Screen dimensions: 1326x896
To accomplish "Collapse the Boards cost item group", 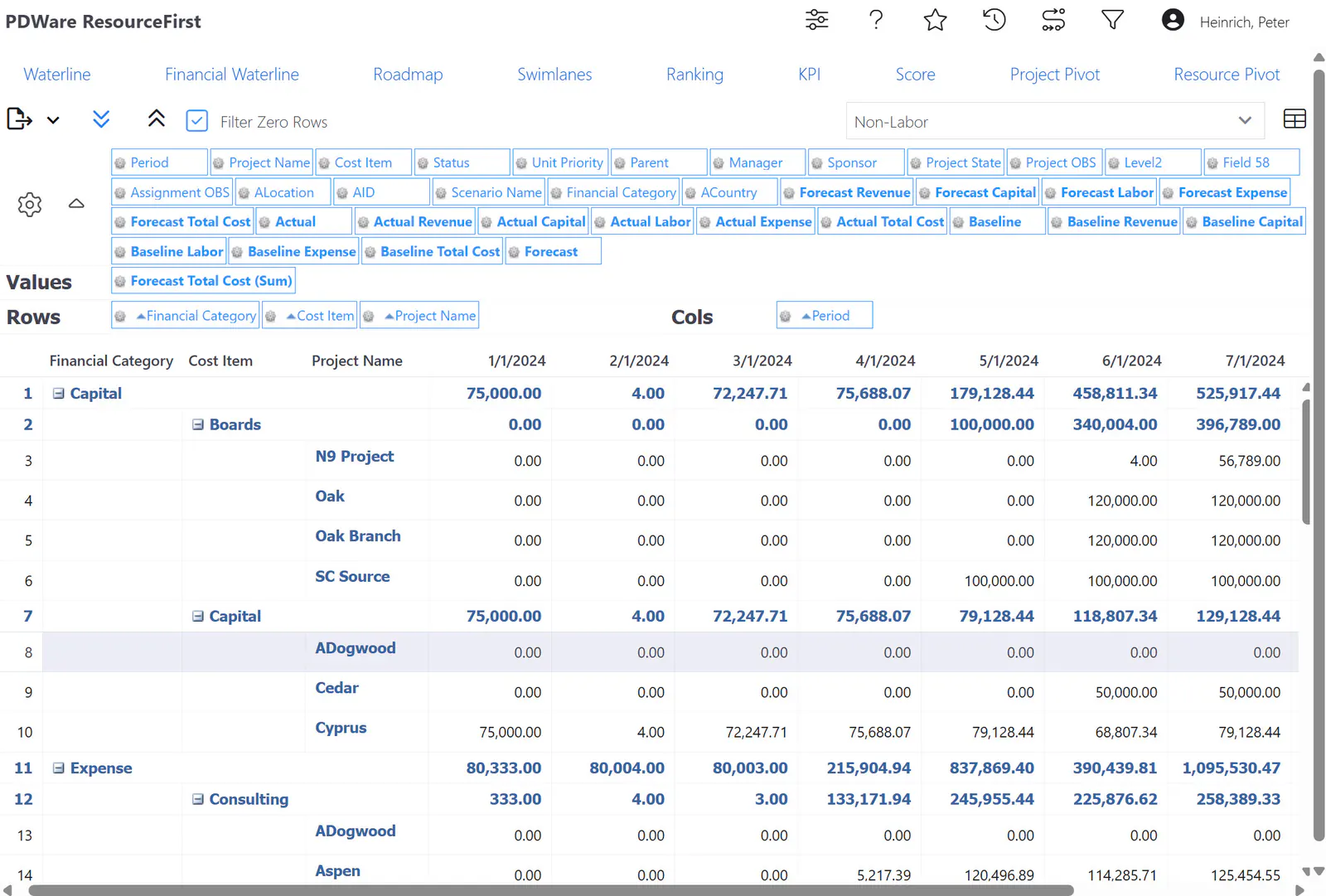I will coord(198,424).
